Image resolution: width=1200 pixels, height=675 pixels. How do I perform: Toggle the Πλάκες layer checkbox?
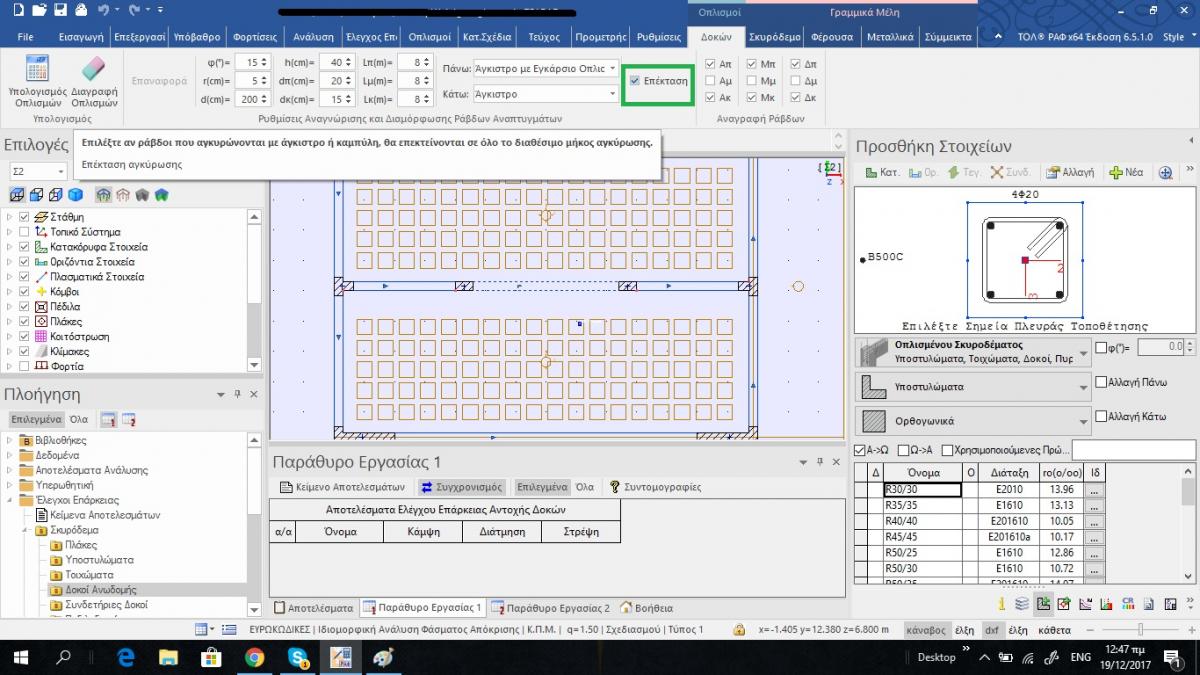click(26, 322)
